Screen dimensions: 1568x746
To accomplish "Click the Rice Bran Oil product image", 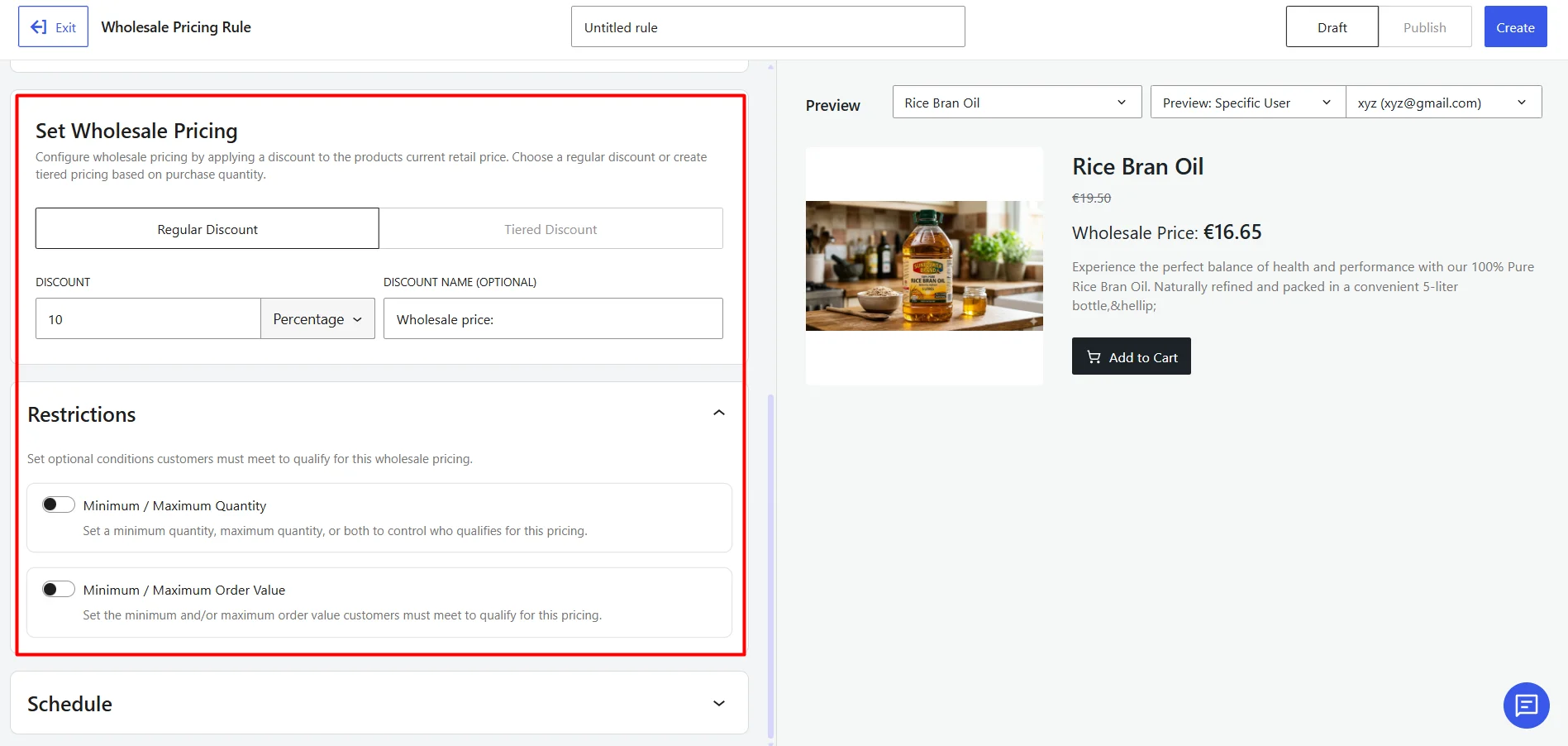I will 924,265.
